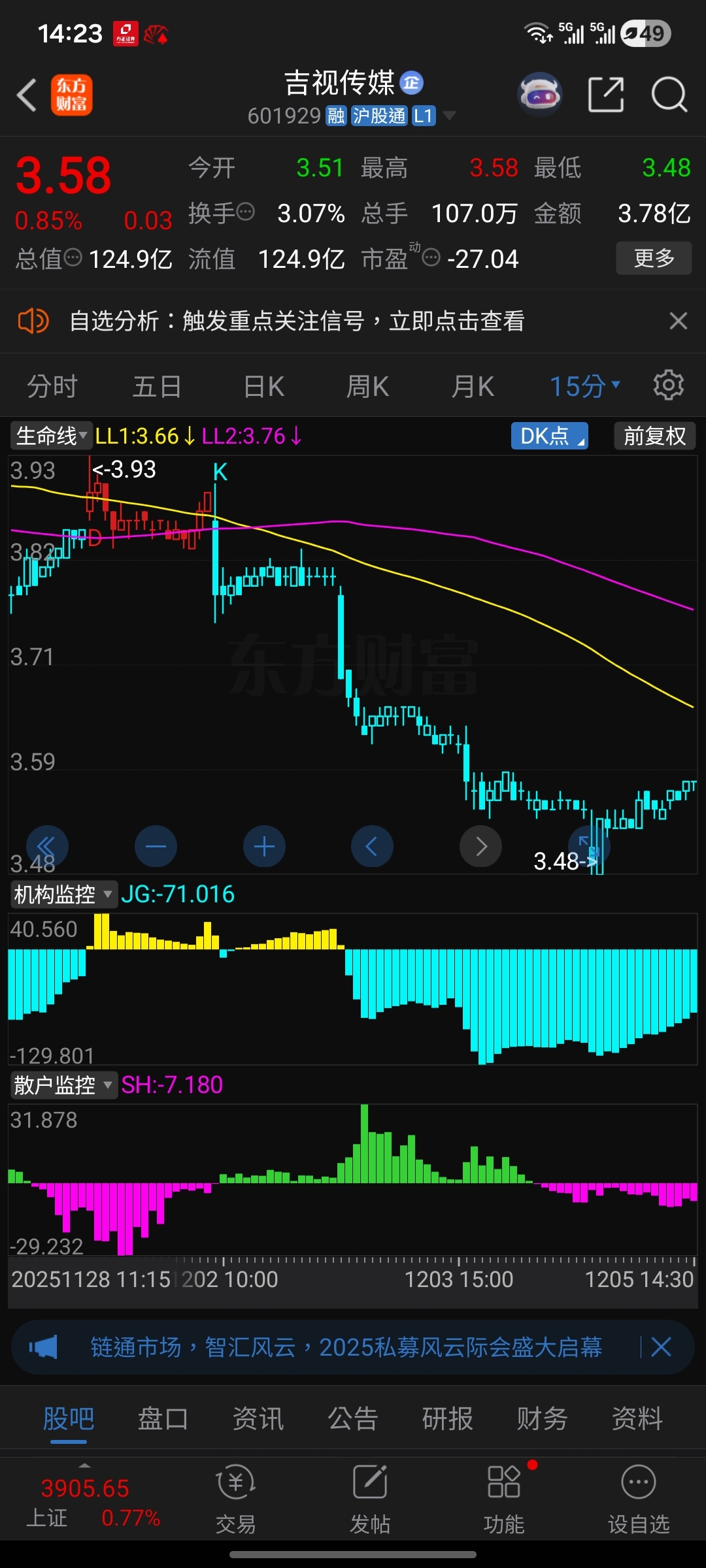Open 2025私募风云际会 banner link

point(346,1347)
